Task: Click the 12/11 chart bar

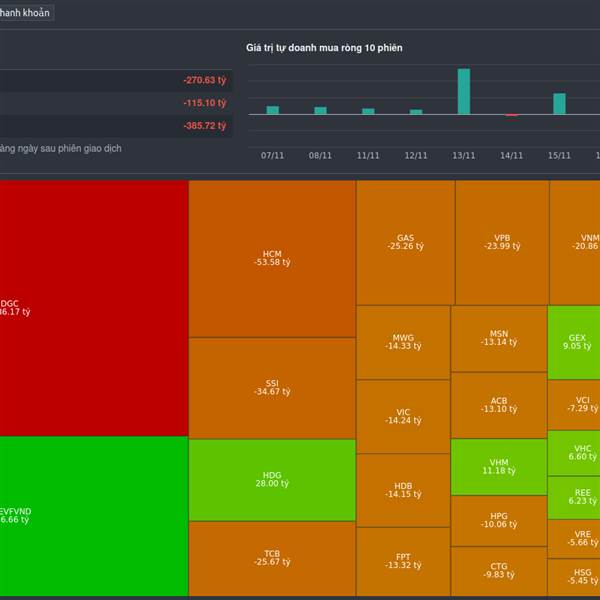Action: [416, 112]
